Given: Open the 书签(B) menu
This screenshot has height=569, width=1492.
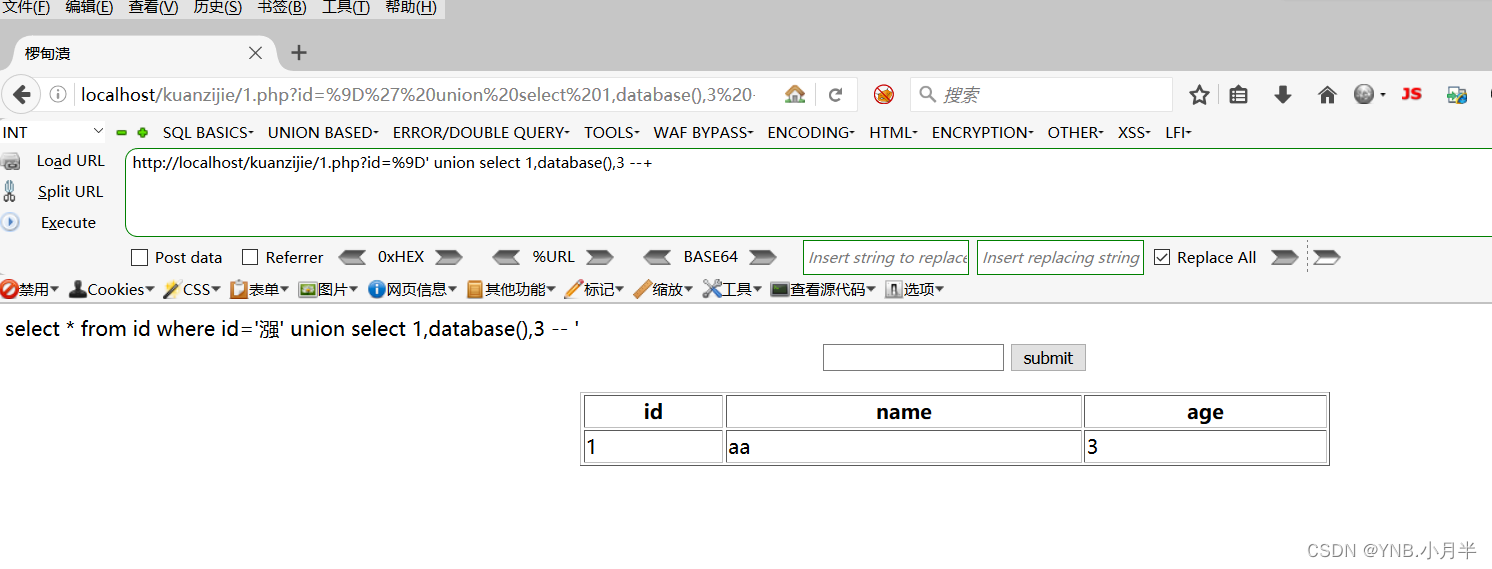Looking at the screenshot, I should [x=282, y=8].
